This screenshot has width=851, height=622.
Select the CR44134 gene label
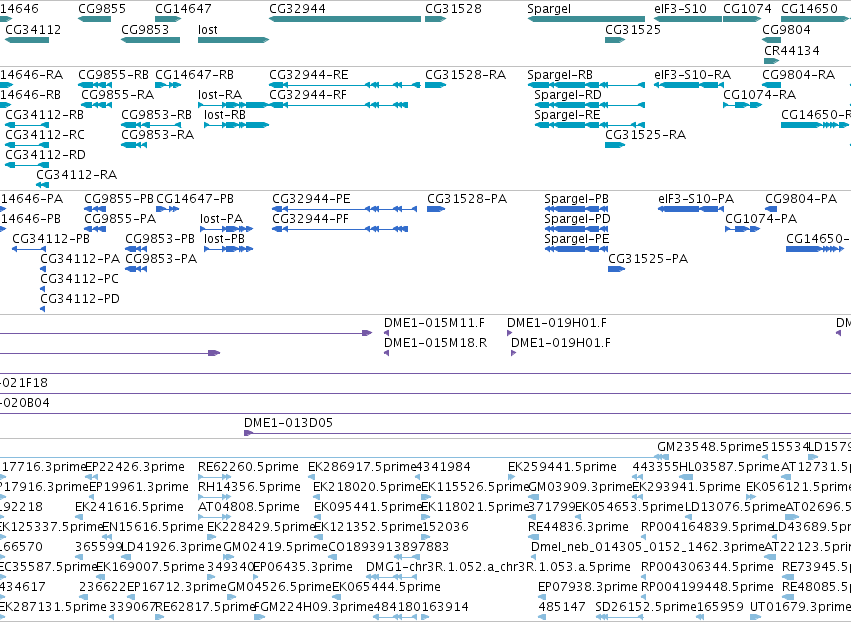(792, 50)
